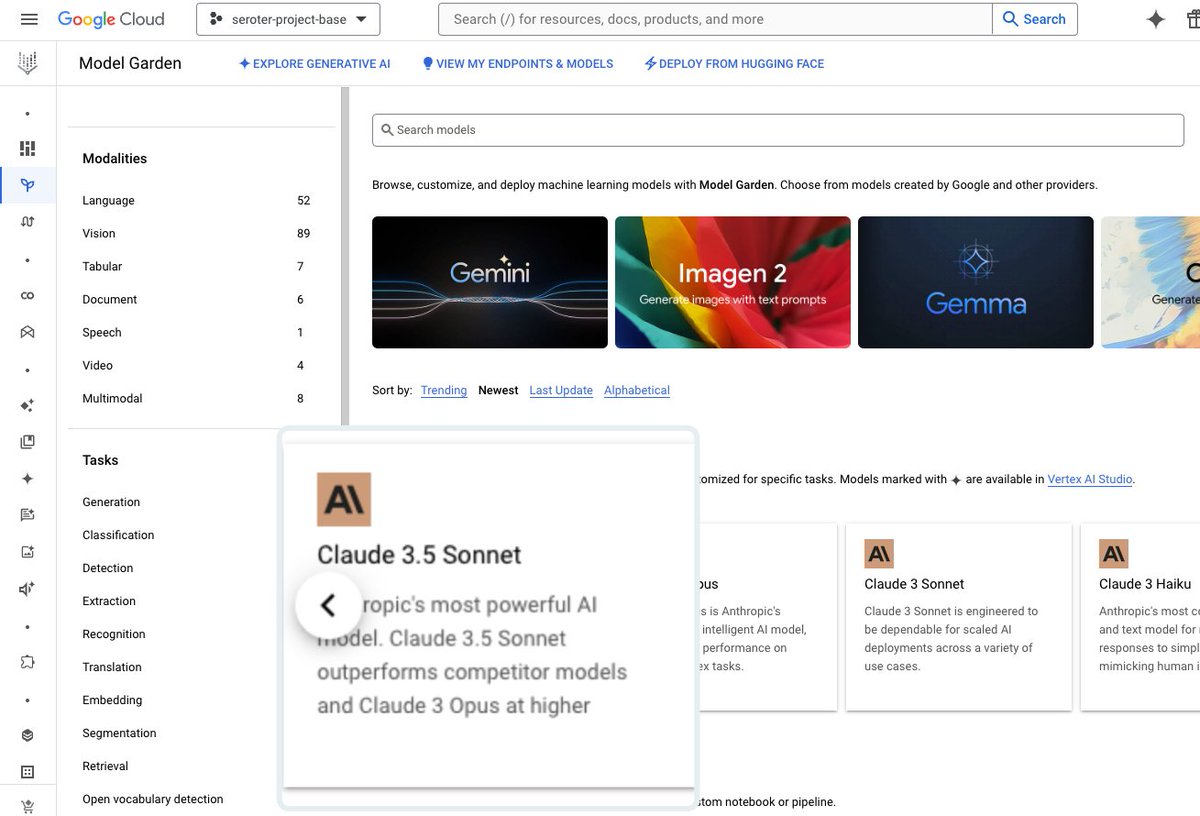
Task: Click the blue Search button
Action: click(1035, 19)
